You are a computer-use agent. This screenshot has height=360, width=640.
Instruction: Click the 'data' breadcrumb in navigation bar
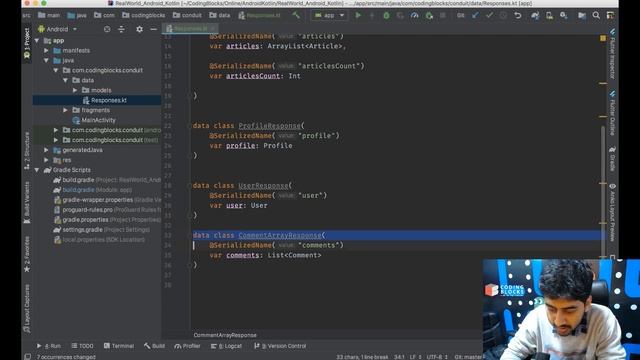click(220, 16)
